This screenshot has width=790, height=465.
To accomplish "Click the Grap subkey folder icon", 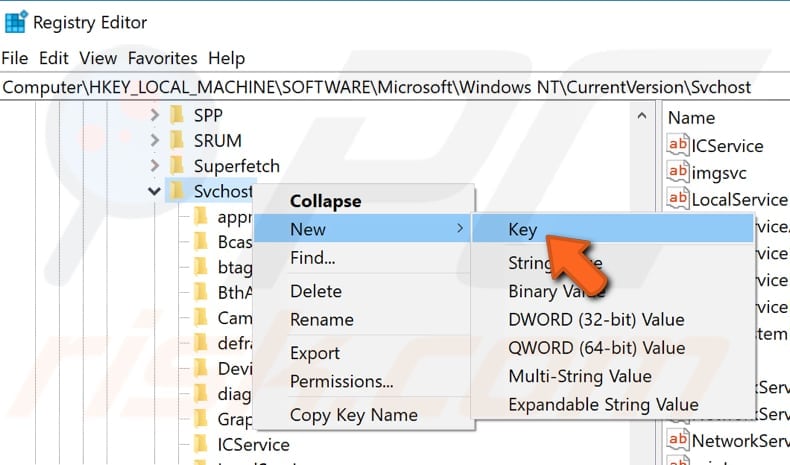I will click(x=201, y=418).
